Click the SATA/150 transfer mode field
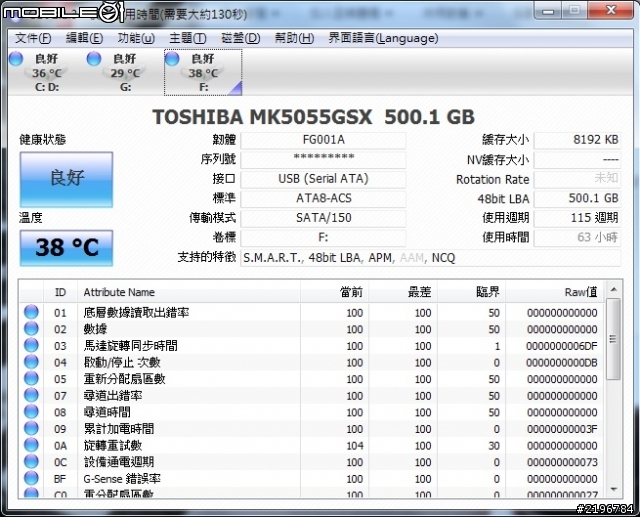Viewport: 640px width, 517px height. 323,218
